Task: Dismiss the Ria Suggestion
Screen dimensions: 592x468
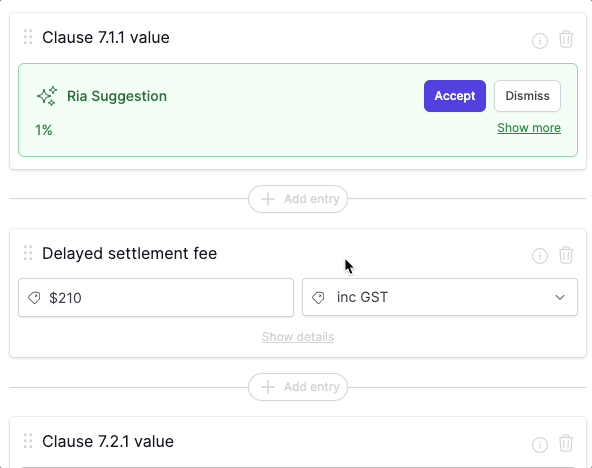Action: tap(527, 96)
